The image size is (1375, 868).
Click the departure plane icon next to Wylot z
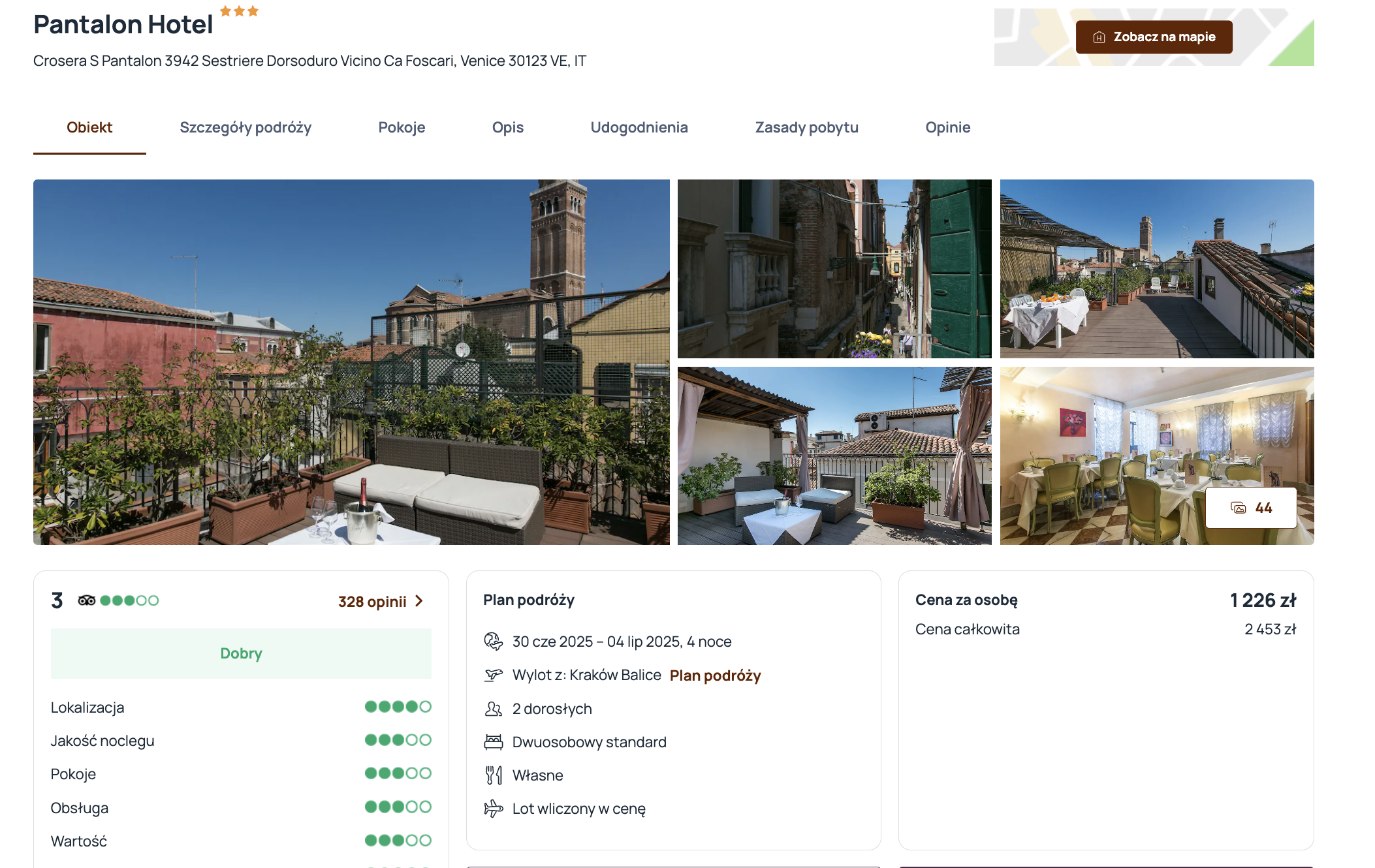[493, 675]
